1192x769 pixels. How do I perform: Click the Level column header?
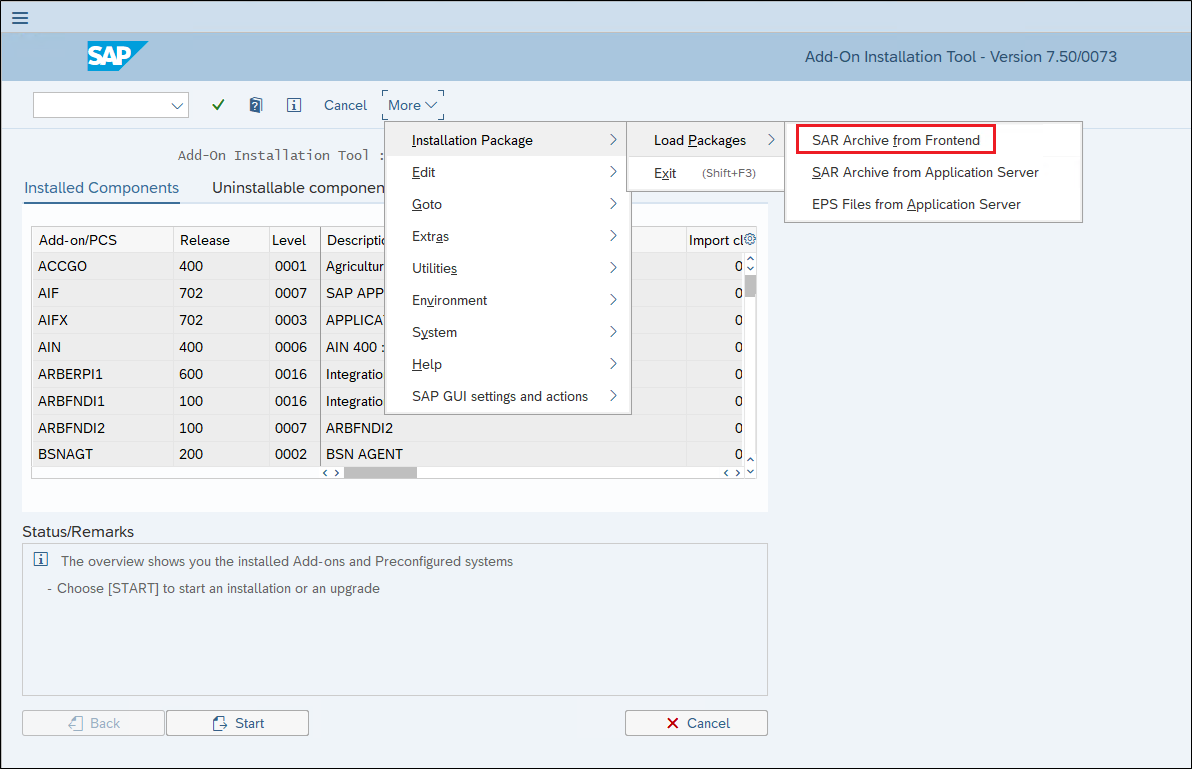click(x=294, y=240)
